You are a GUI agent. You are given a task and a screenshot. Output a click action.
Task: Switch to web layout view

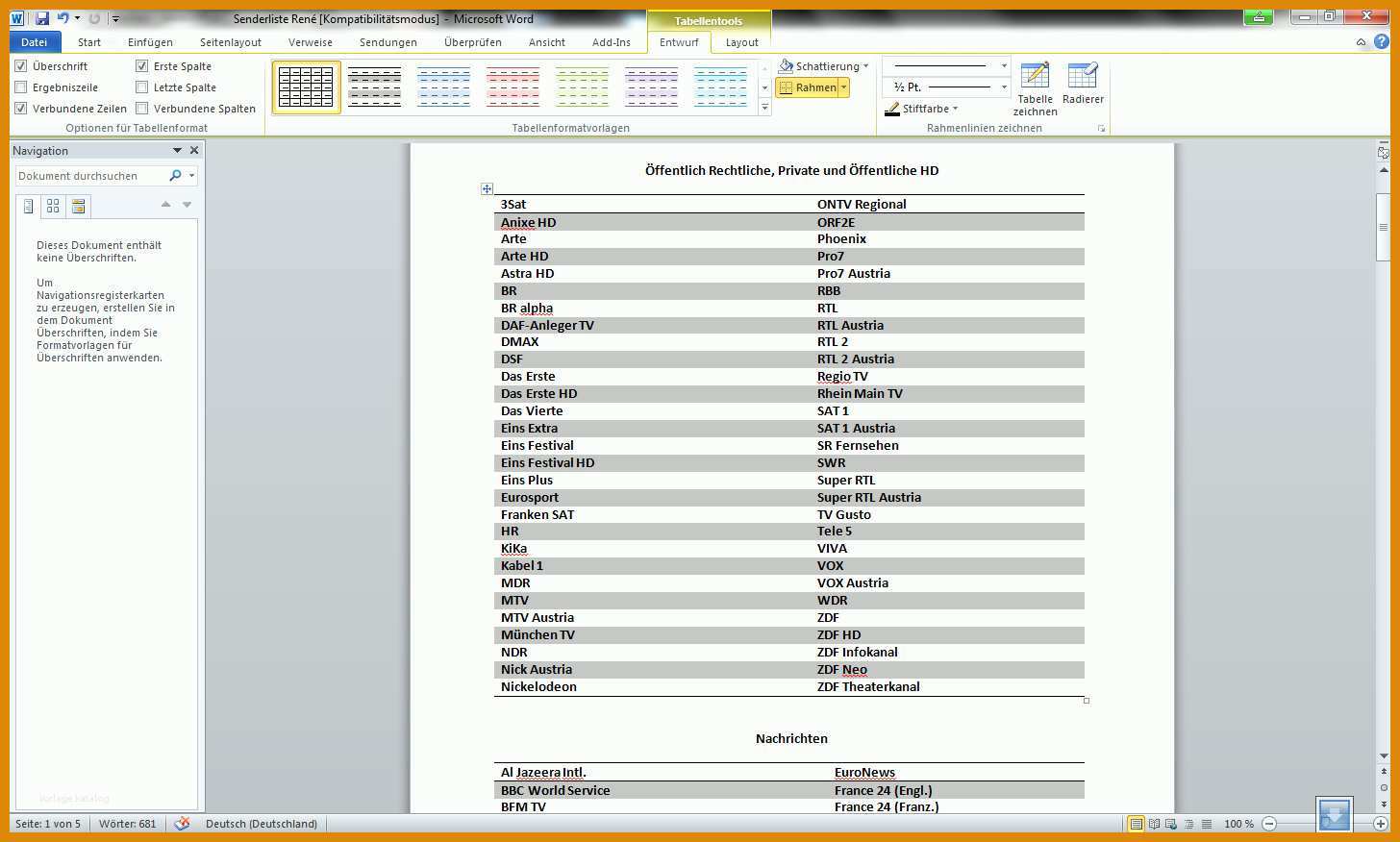tap(1170, 824)
